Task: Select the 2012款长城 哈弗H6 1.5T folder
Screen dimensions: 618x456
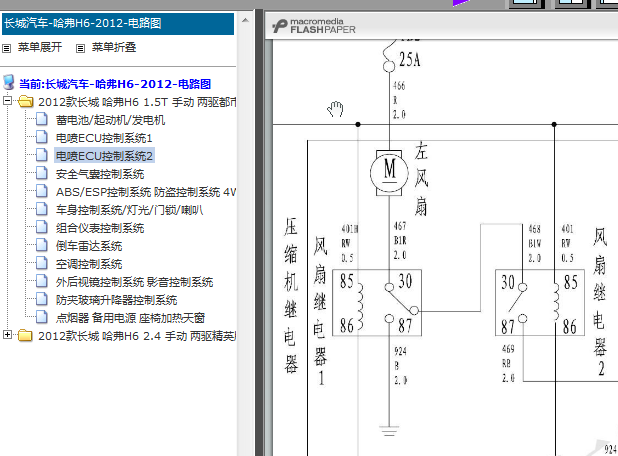Action: pyautogui.click(x=137, y=102)
